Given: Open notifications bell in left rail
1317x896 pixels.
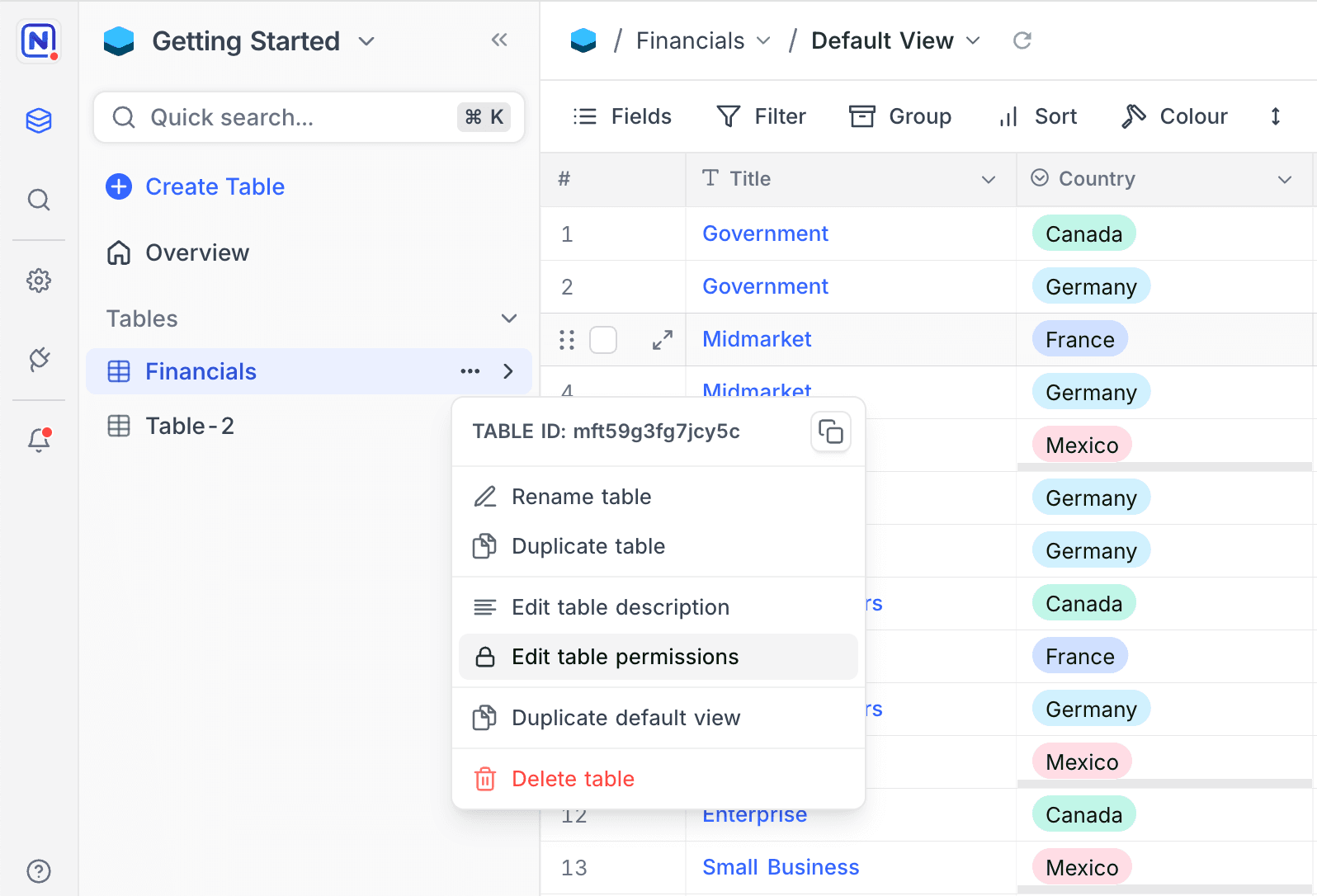Looking at the screenshot, I should click(39, 440).
